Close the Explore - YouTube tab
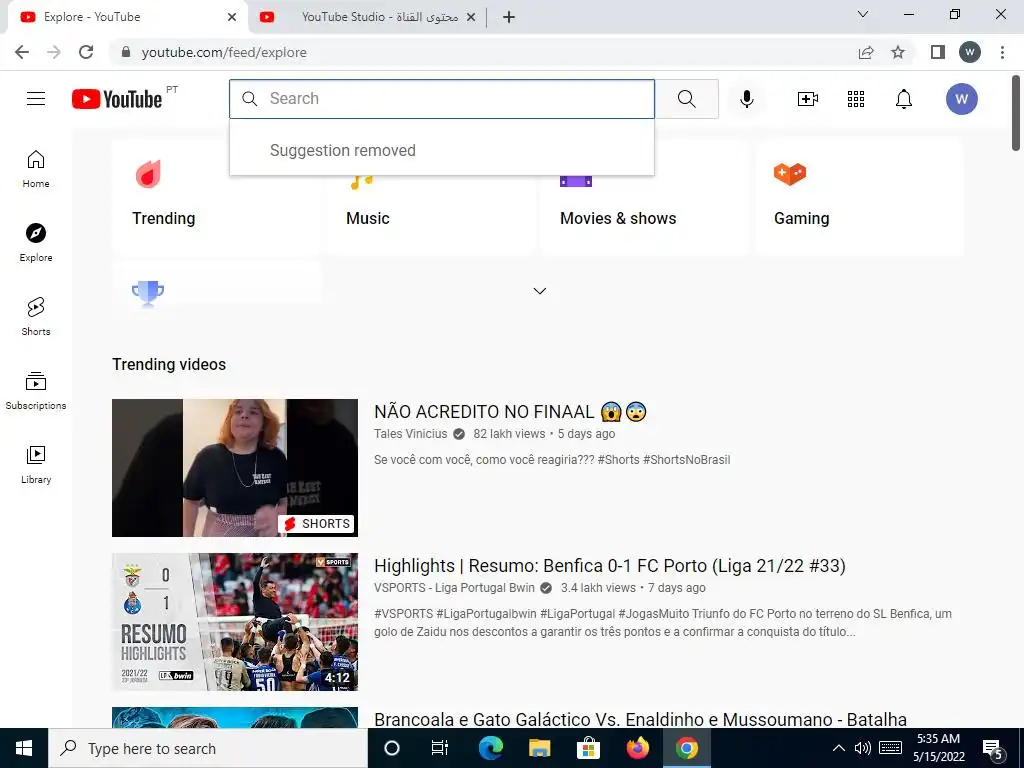The image size is (1024, 768). click(x=232, y=17)
